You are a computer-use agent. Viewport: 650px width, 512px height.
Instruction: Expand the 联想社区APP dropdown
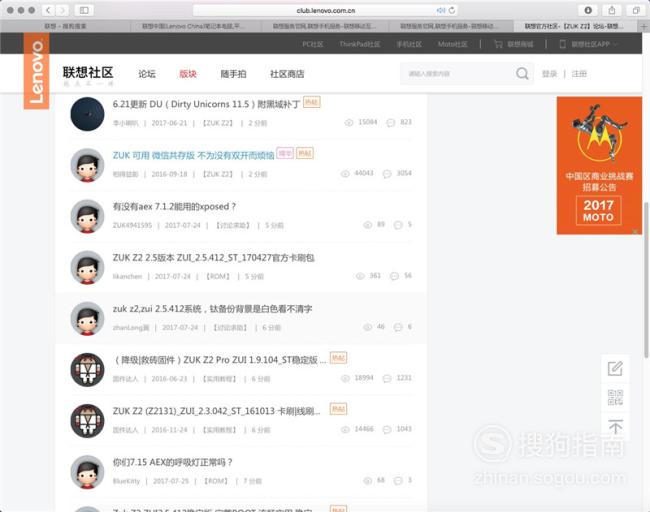click(x=589, y=44)
